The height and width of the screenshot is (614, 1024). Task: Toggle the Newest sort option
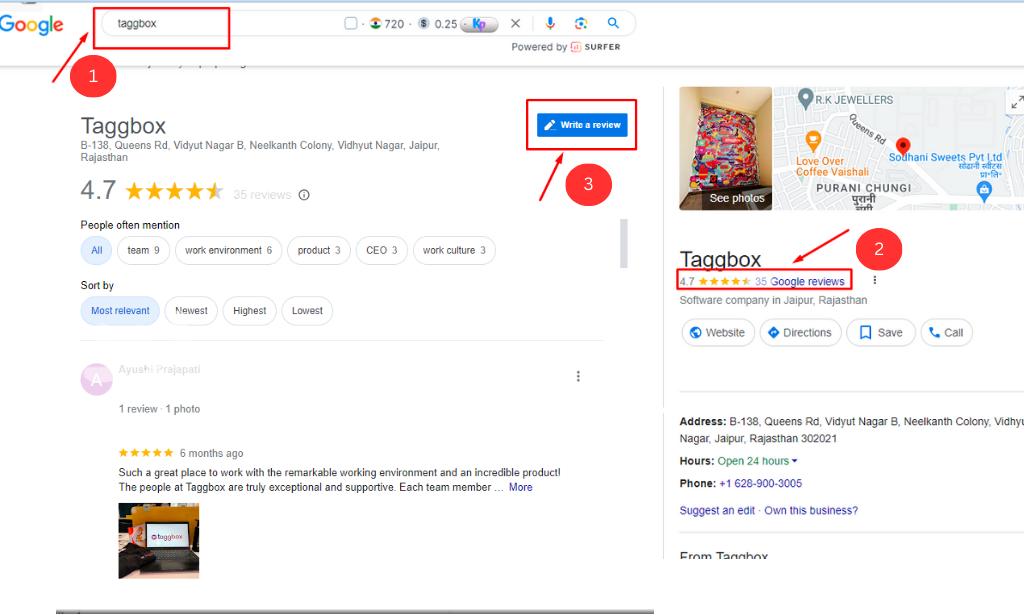(191, 311)
